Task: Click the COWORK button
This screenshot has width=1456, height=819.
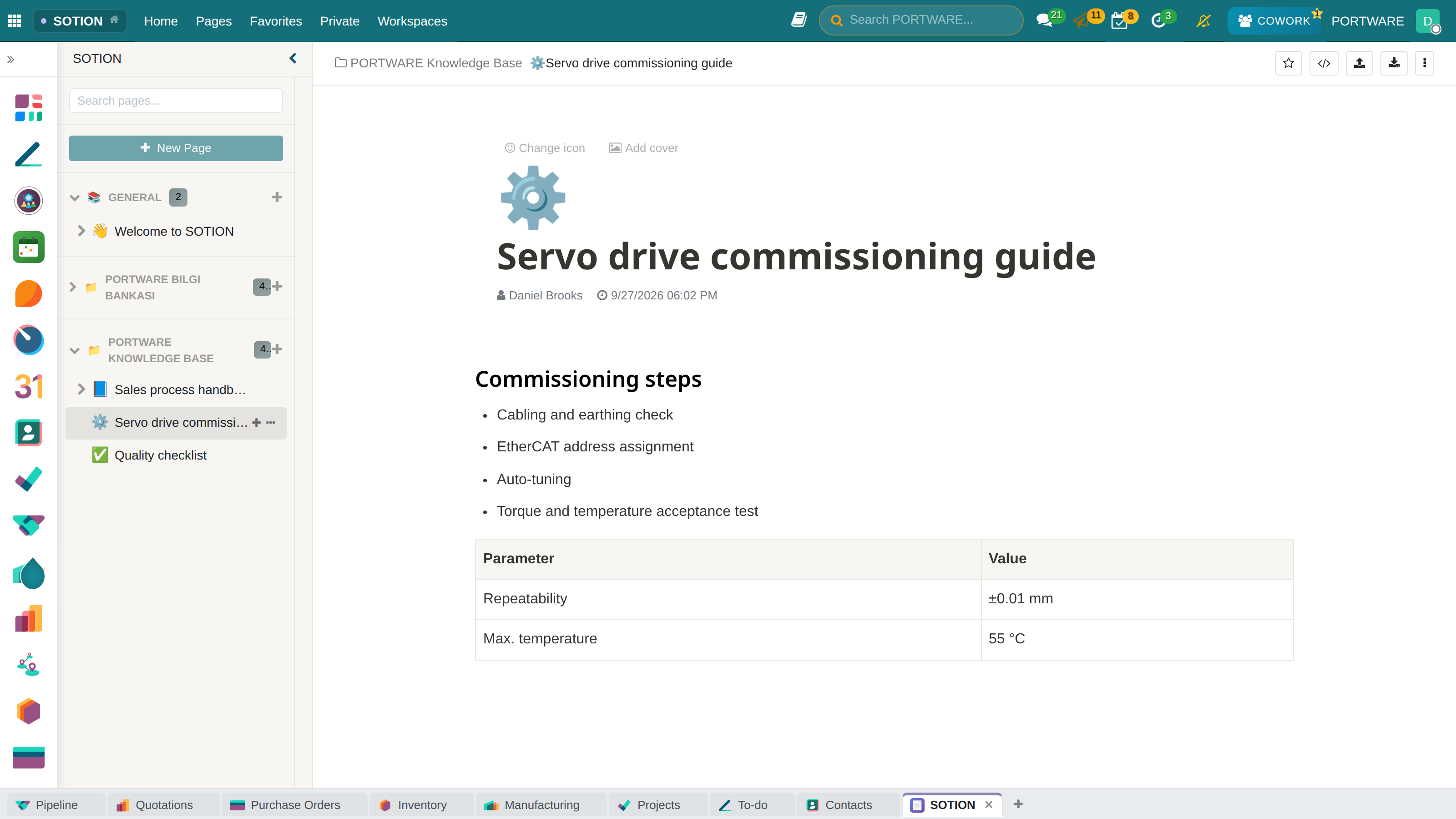Action: coord(1274,21)
